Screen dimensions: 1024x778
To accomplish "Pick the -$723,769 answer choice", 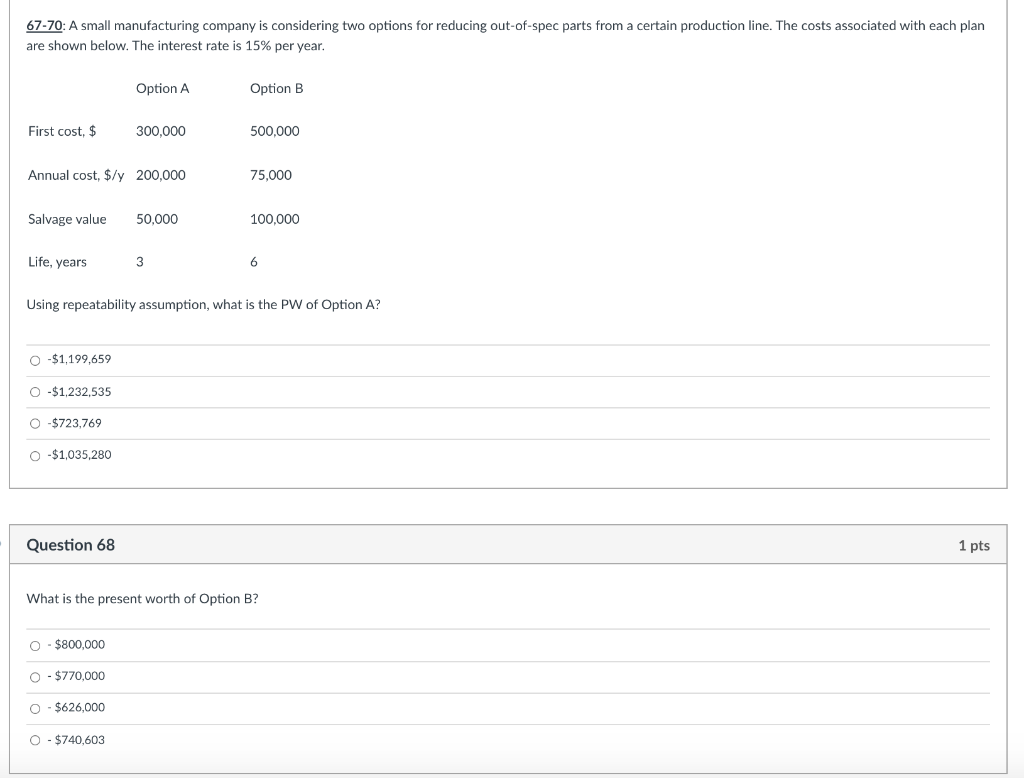I will pyautogui.click(x=35, y=424).
